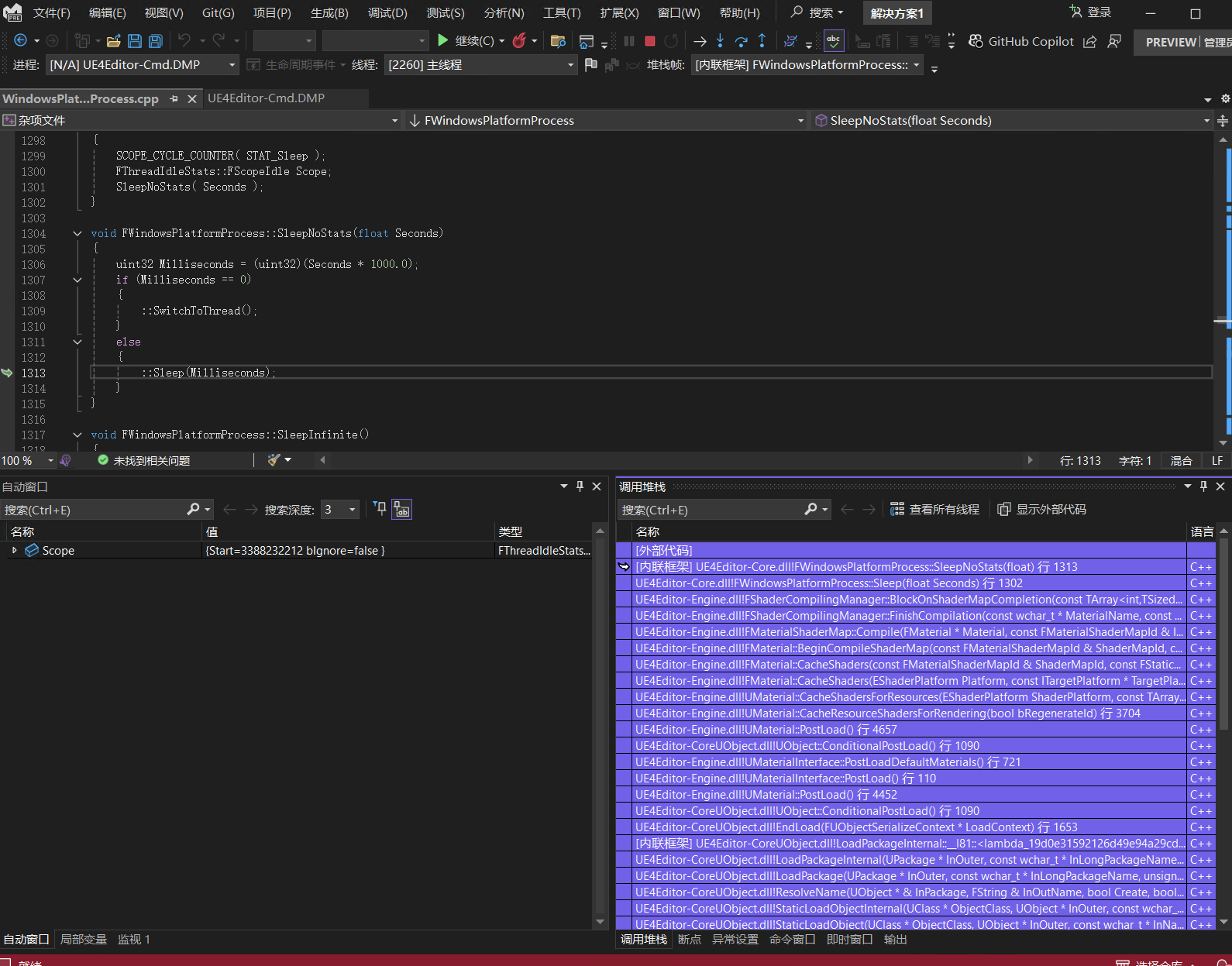The image size is (1232, 966).
Task: Click the View All Threads button
Action: tap(934, 509)
